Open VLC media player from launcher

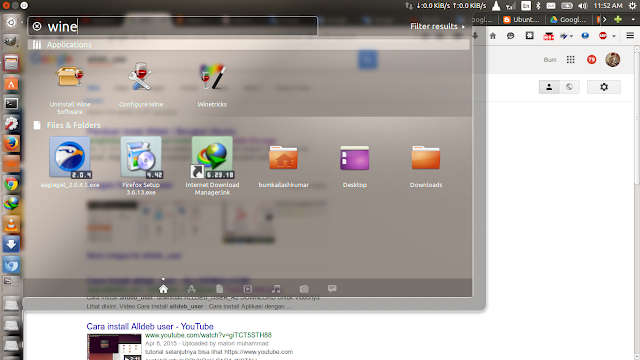click(11, 224)
